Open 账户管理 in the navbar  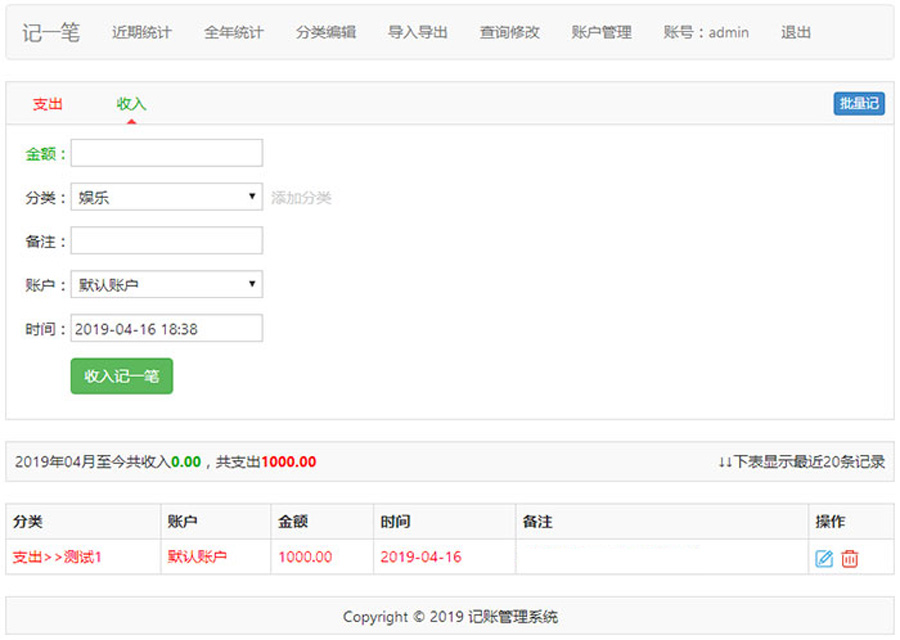tap(602, 32)
